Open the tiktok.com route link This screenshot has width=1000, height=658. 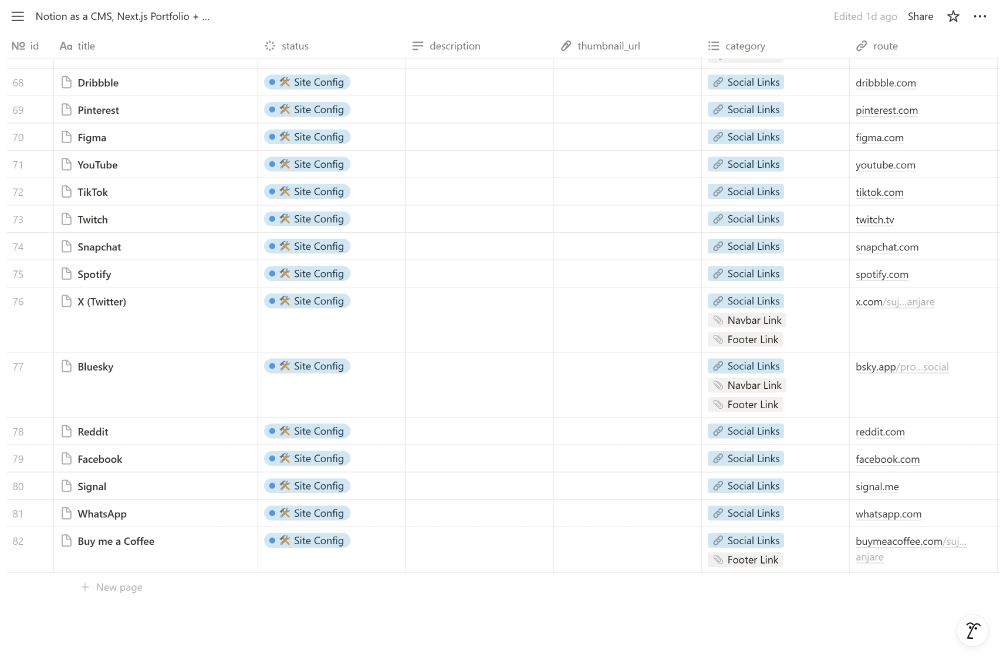pos(879,193)
